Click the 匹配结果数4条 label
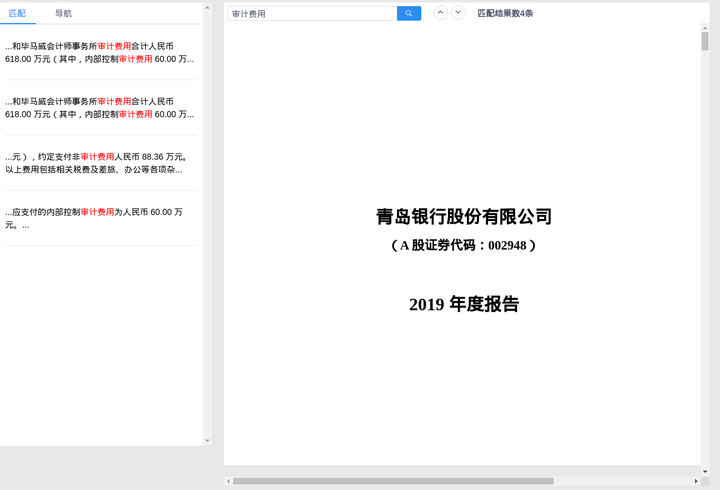Screen dimensions: 720x490 click(505, 13)
